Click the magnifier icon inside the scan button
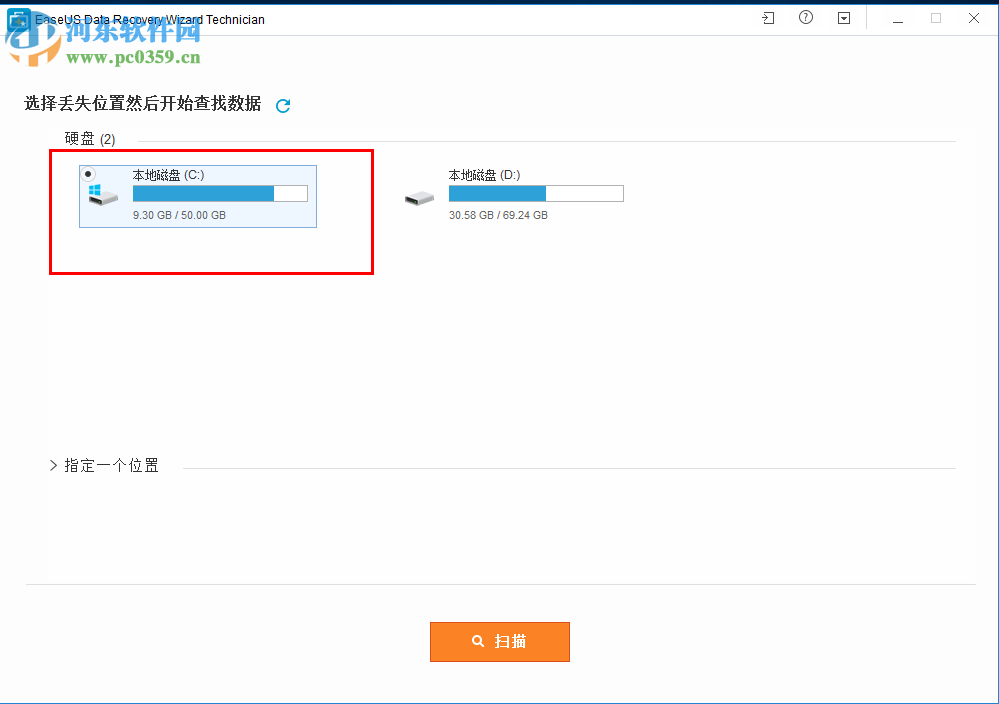This screenshot has width=999, height=704. click(x=478, y=641)
